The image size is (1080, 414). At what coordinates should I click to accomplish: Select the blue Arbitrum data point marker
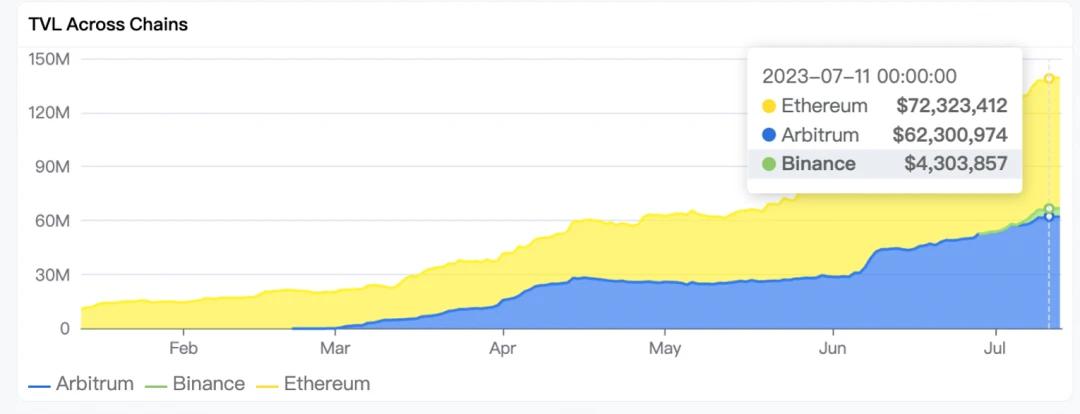click(x=1049, y=217)
